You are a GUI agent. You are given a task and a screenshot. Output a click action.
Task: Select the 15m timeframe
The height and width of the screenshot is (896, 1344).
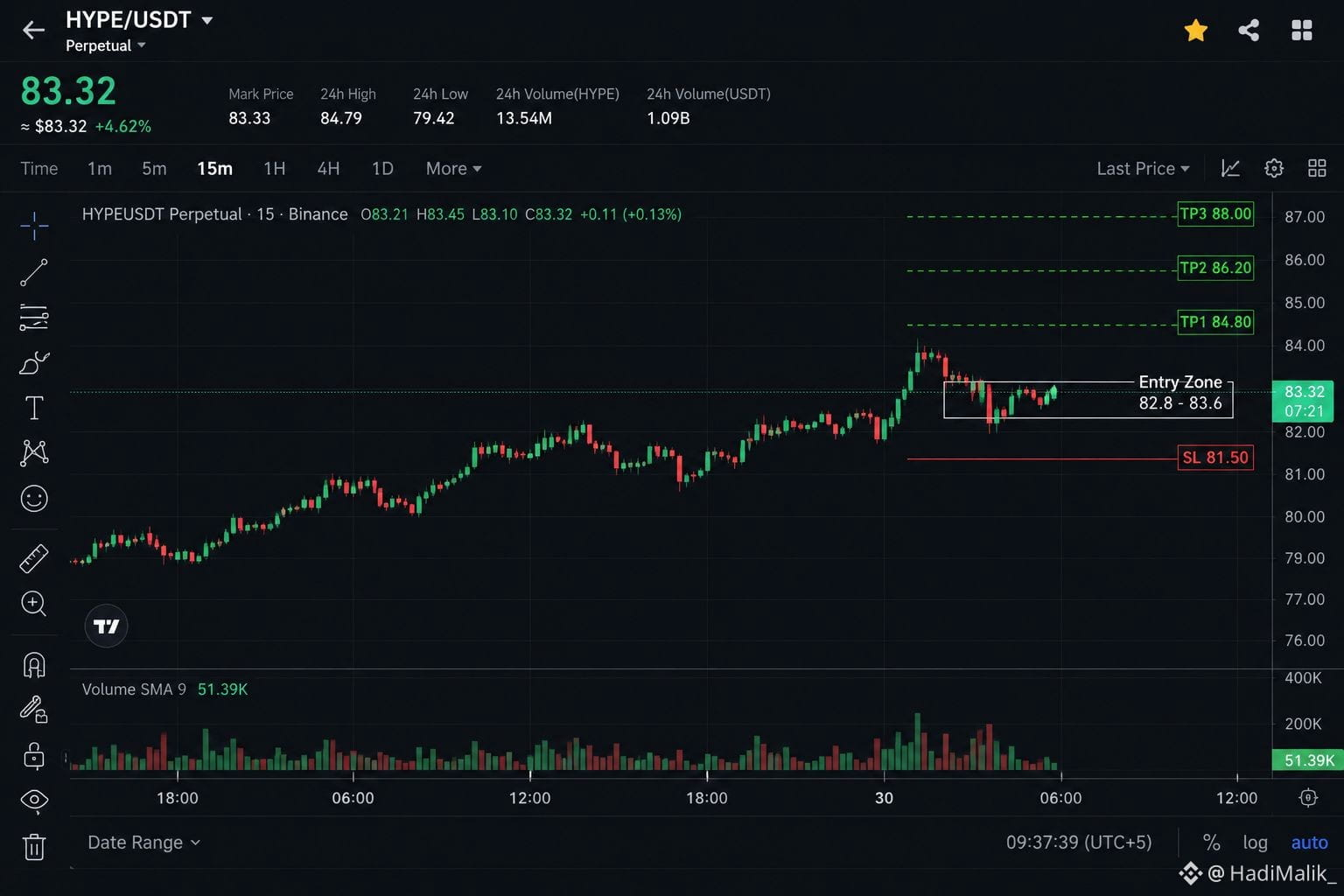click(x=214, y=168)
